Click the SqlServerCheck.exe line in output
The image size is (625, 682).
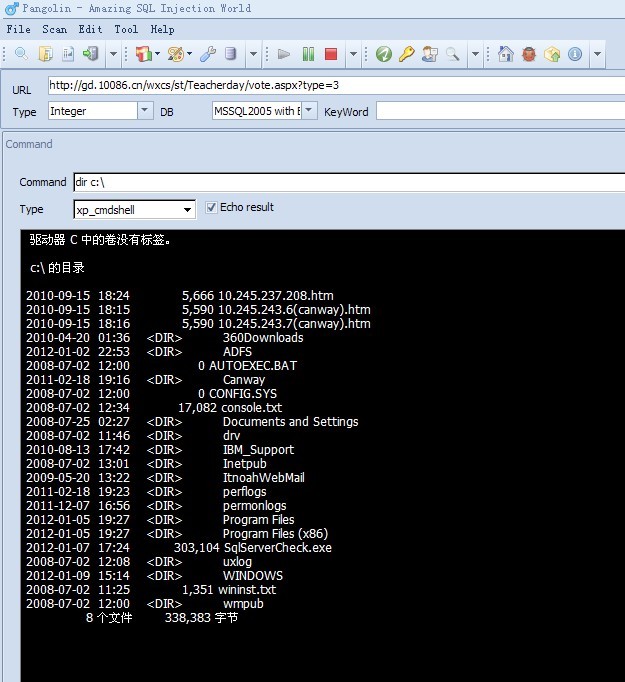(x=179, y=548)
